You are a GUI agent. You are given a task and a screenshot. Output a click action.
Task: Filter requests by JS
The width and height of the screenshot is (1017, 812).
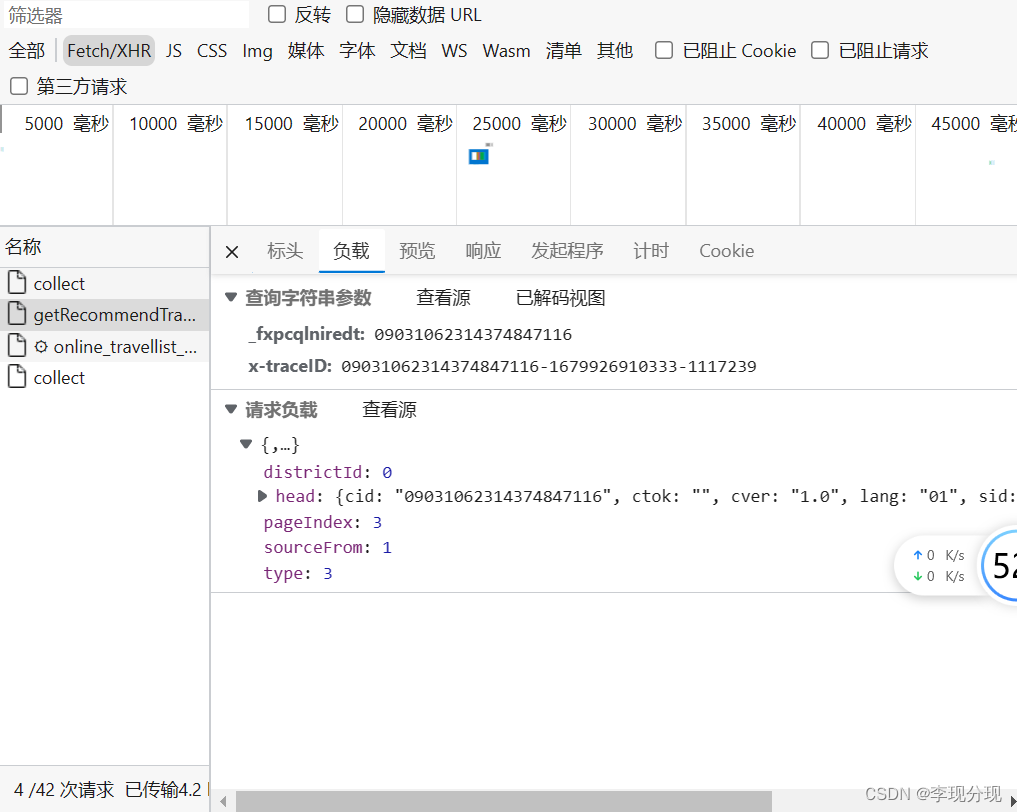coord(173,51)
